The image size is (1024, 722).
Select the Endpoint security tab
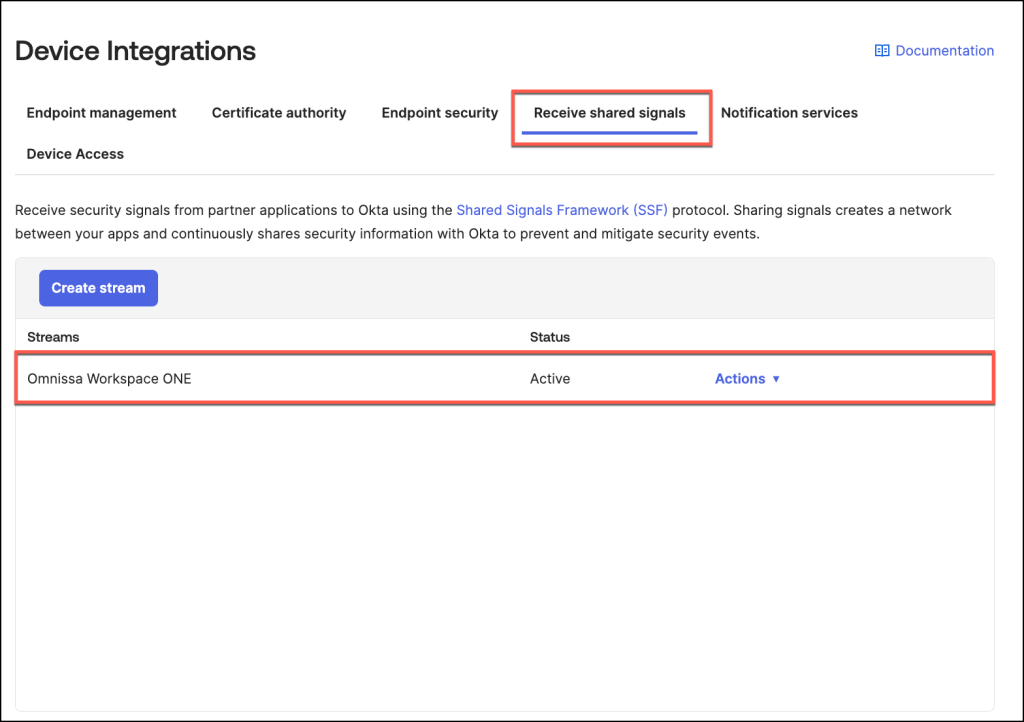pos(439,113)
